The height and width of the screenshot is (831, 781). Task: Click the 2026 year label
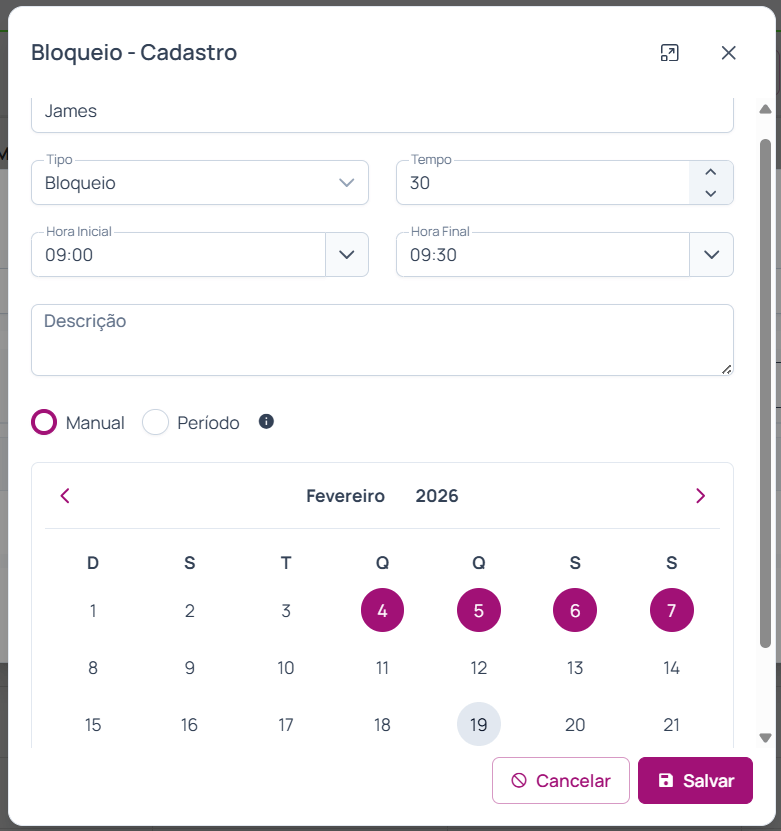(437, 496)
